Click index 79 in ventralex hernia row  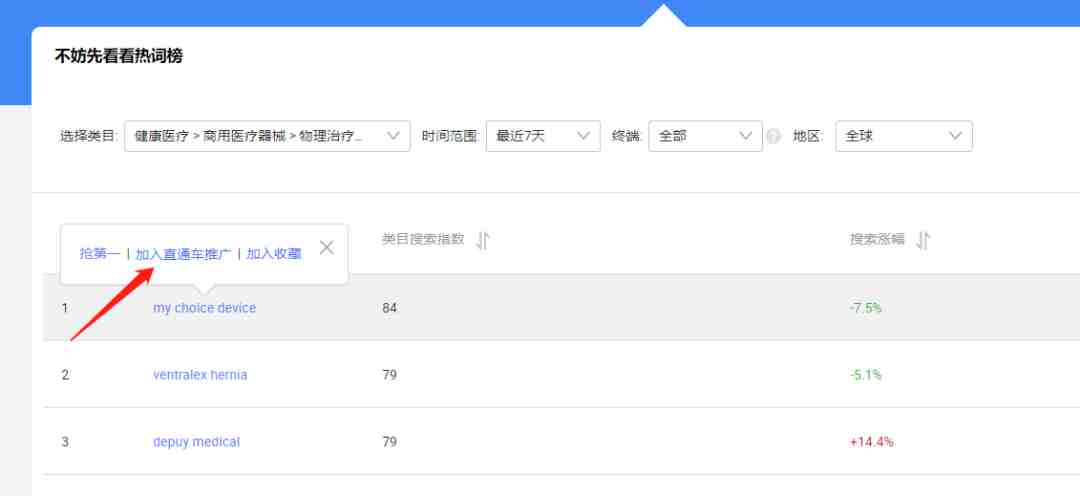(390, 375)
